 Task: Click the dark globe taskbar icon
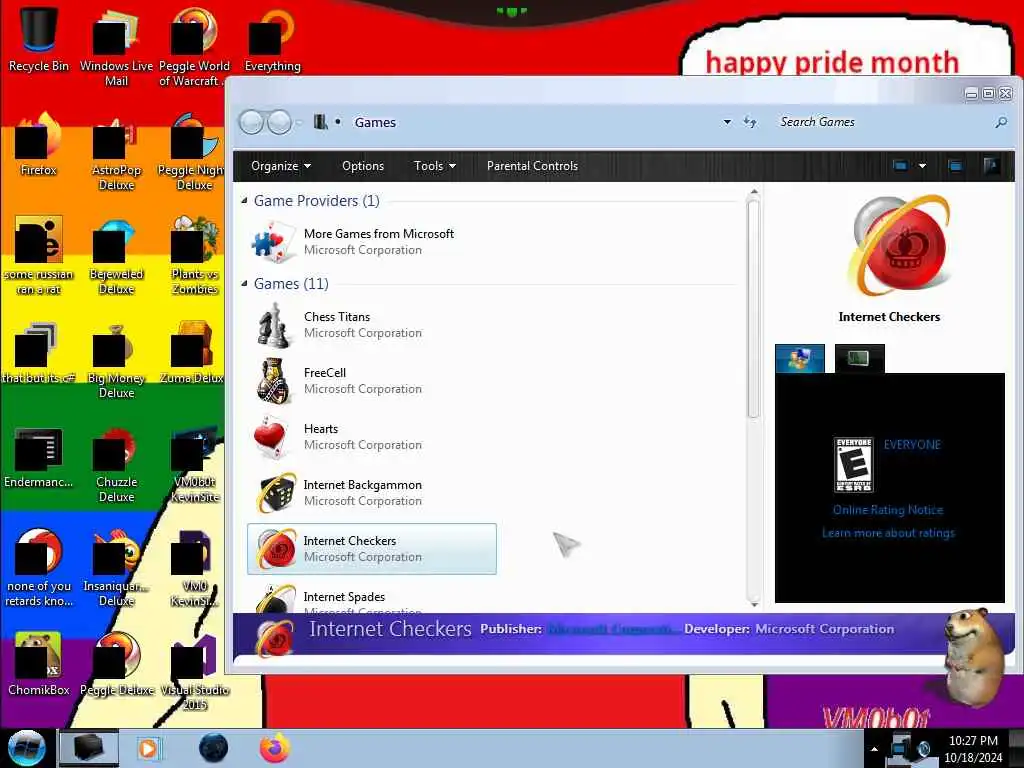tap(214, 748)
